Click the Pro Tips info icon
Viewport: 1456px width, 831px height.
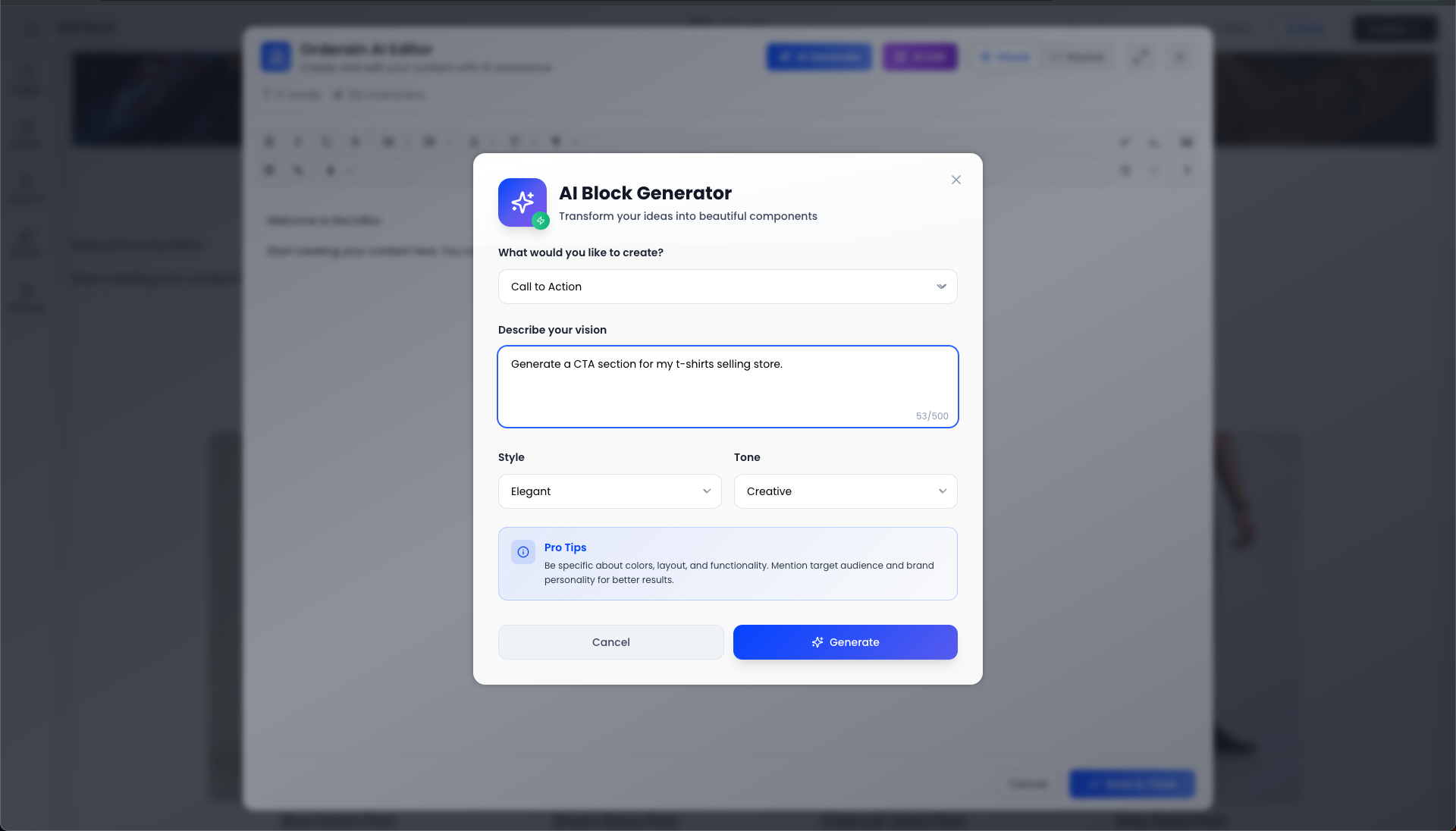click(x=522, y=552)
